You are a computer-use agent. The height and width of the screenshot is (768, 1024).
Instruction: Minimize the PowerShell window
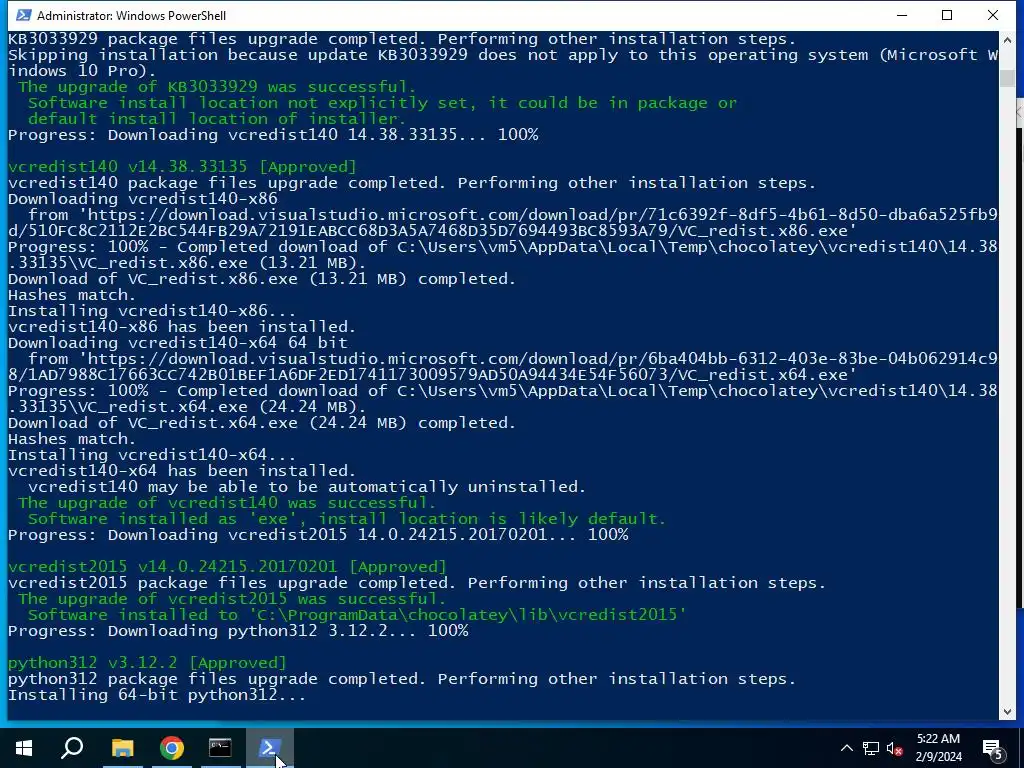[x=902, y=15]
